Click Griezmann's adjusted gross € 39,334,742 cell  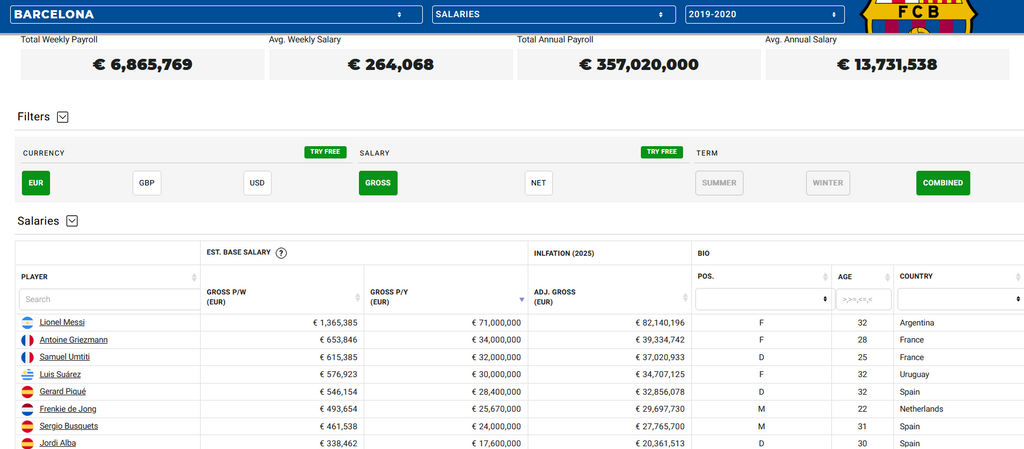tap(609, 340)
